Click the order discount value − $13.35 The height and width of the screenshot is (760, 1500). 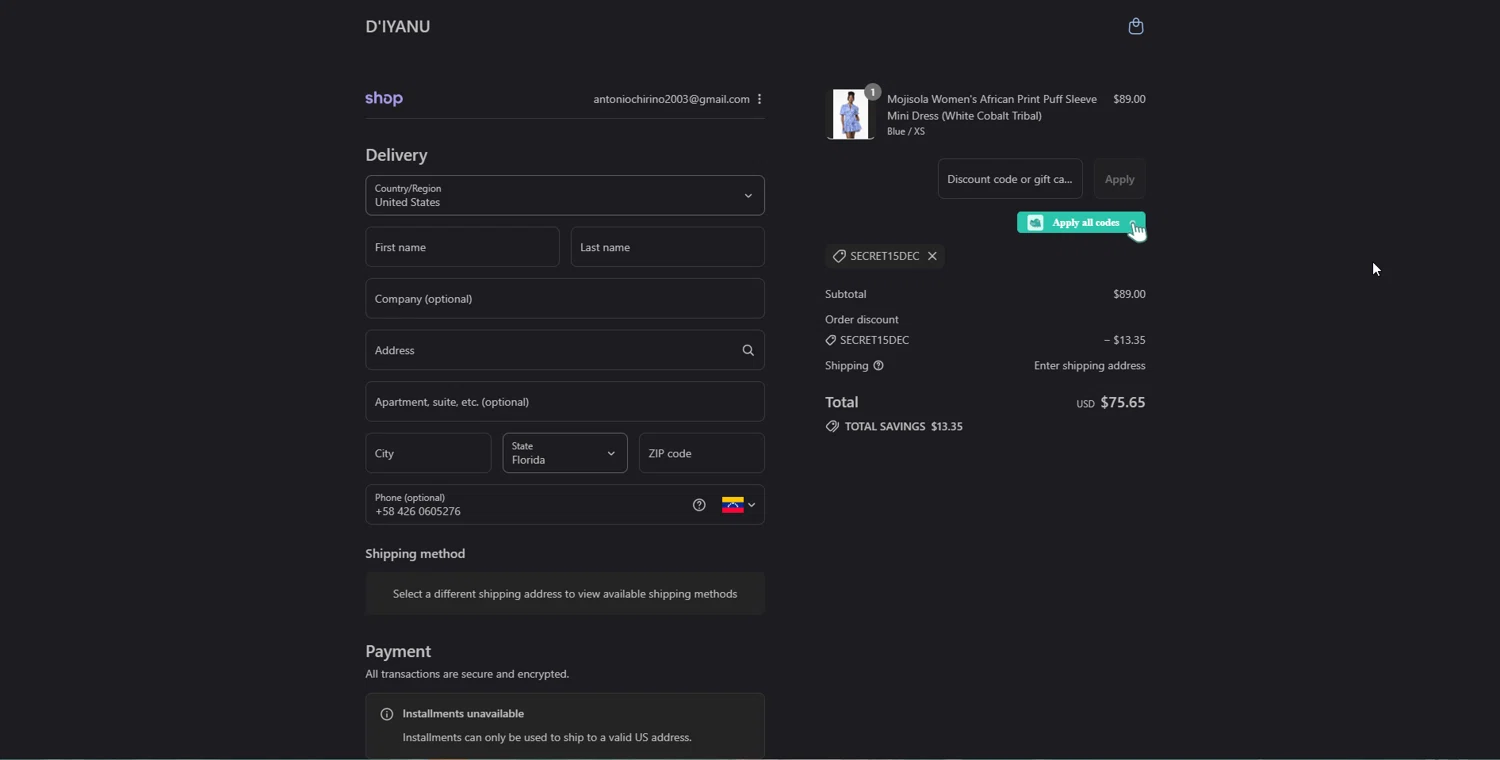pyautogui.click(x=1125, y=341)
